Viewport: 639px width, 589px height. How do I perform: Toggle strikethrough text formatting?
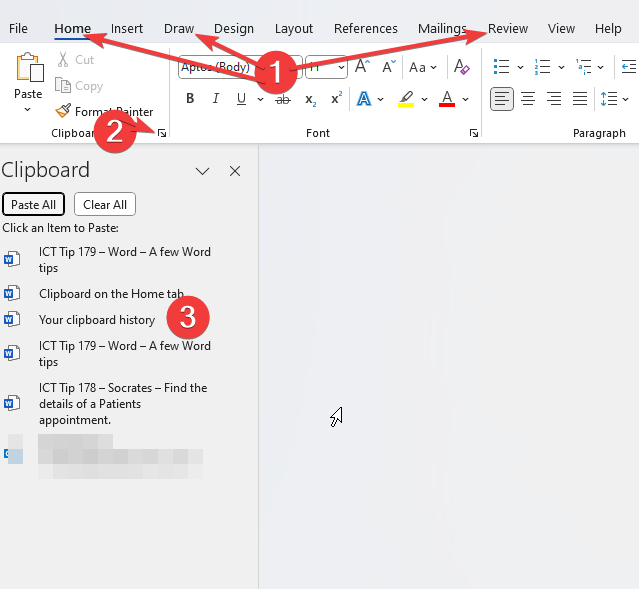tap(283, 99)
